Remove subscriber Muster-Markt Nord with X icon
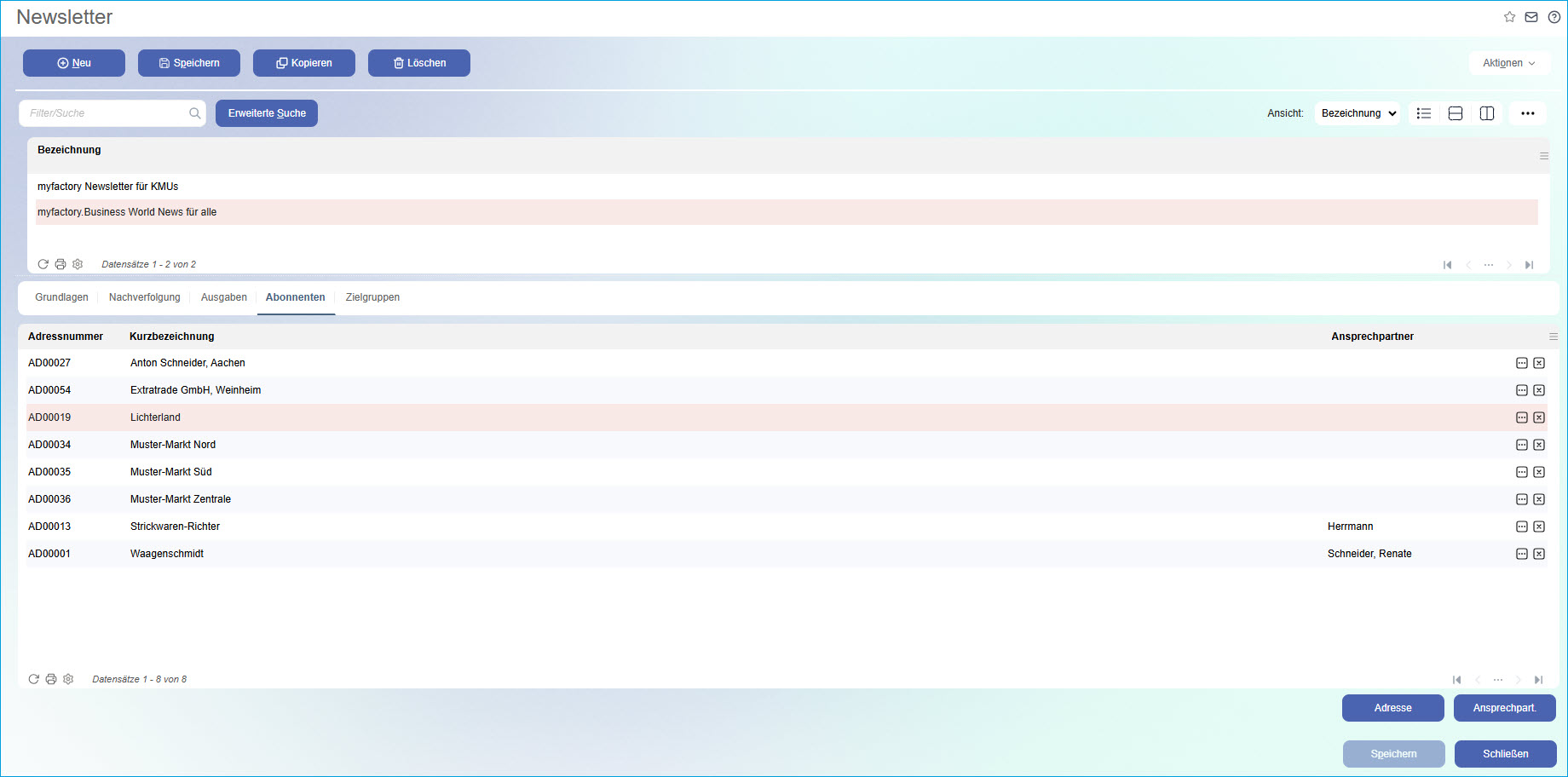 click(1539, 445)
